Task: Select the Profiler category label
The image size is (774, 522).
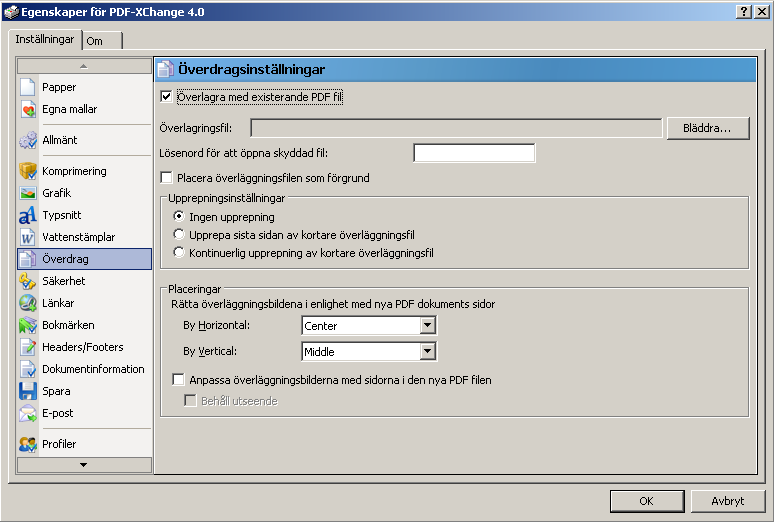Action: [59, 444]
